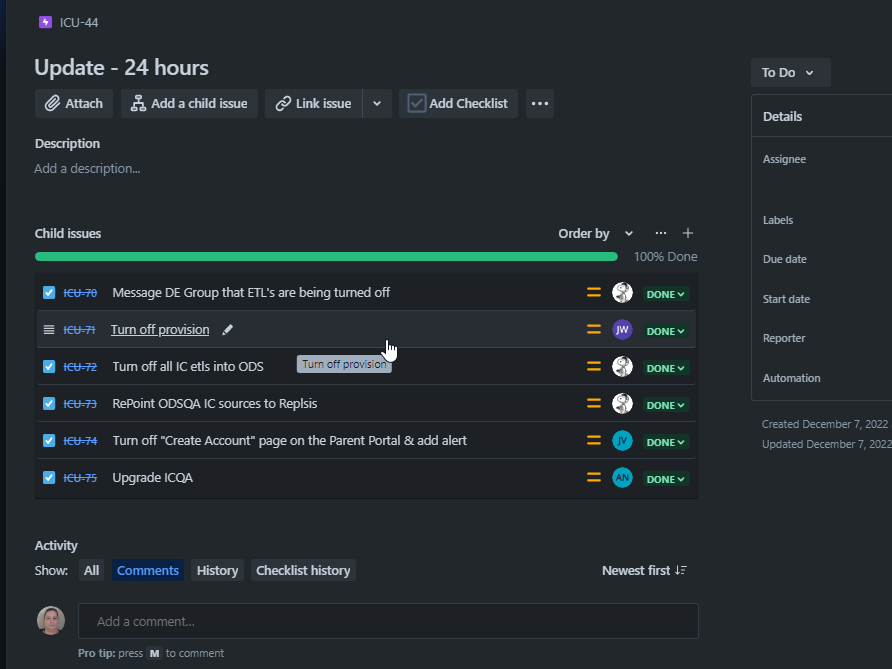Click the priority icon on ICU-75 row
The width and height of the screenshot is (892, 669).
coord(594,477)
